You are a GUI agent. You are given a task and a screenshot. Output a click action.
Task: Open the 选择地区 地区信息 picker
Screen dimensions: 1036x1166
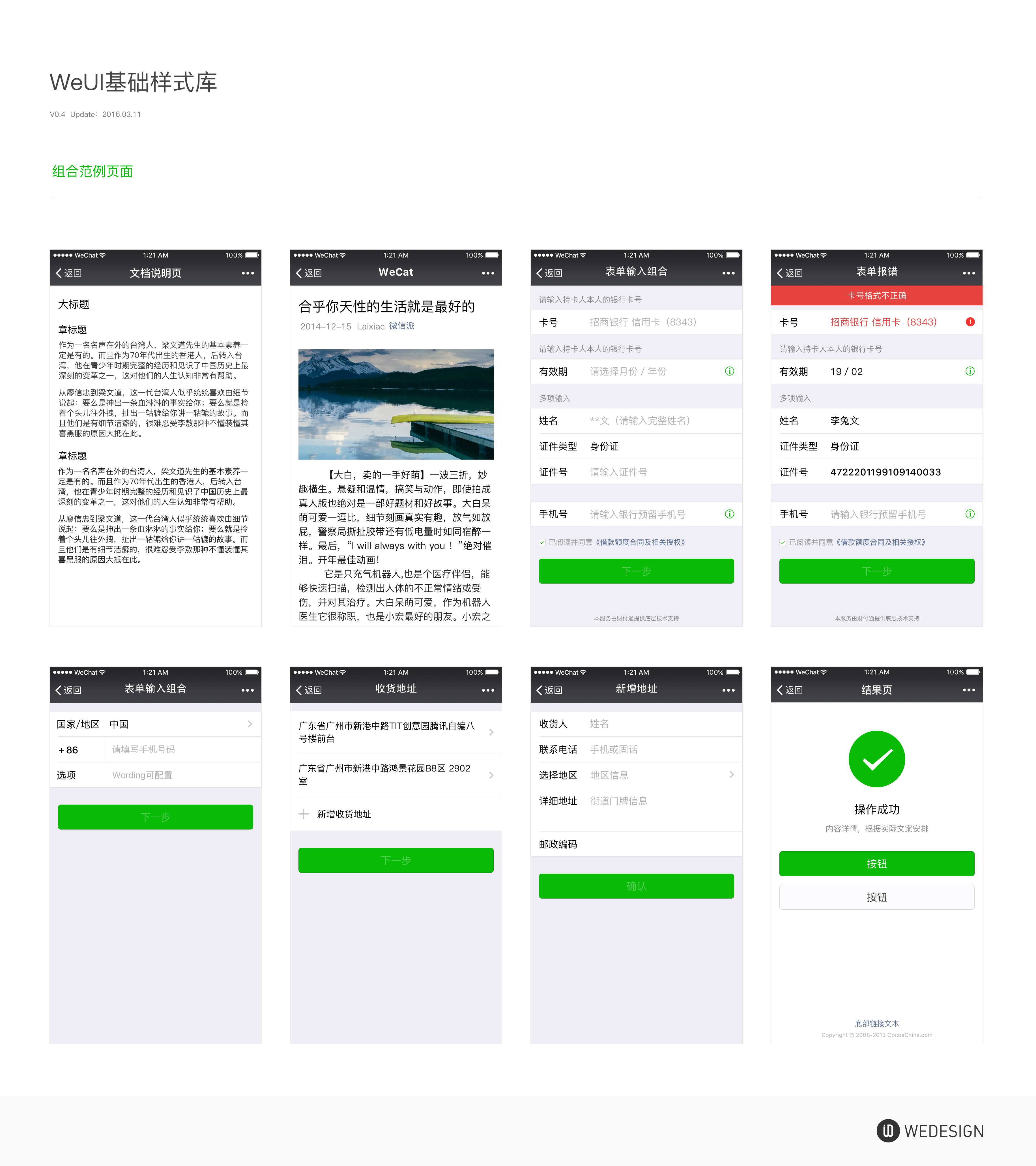coord(636,775)
